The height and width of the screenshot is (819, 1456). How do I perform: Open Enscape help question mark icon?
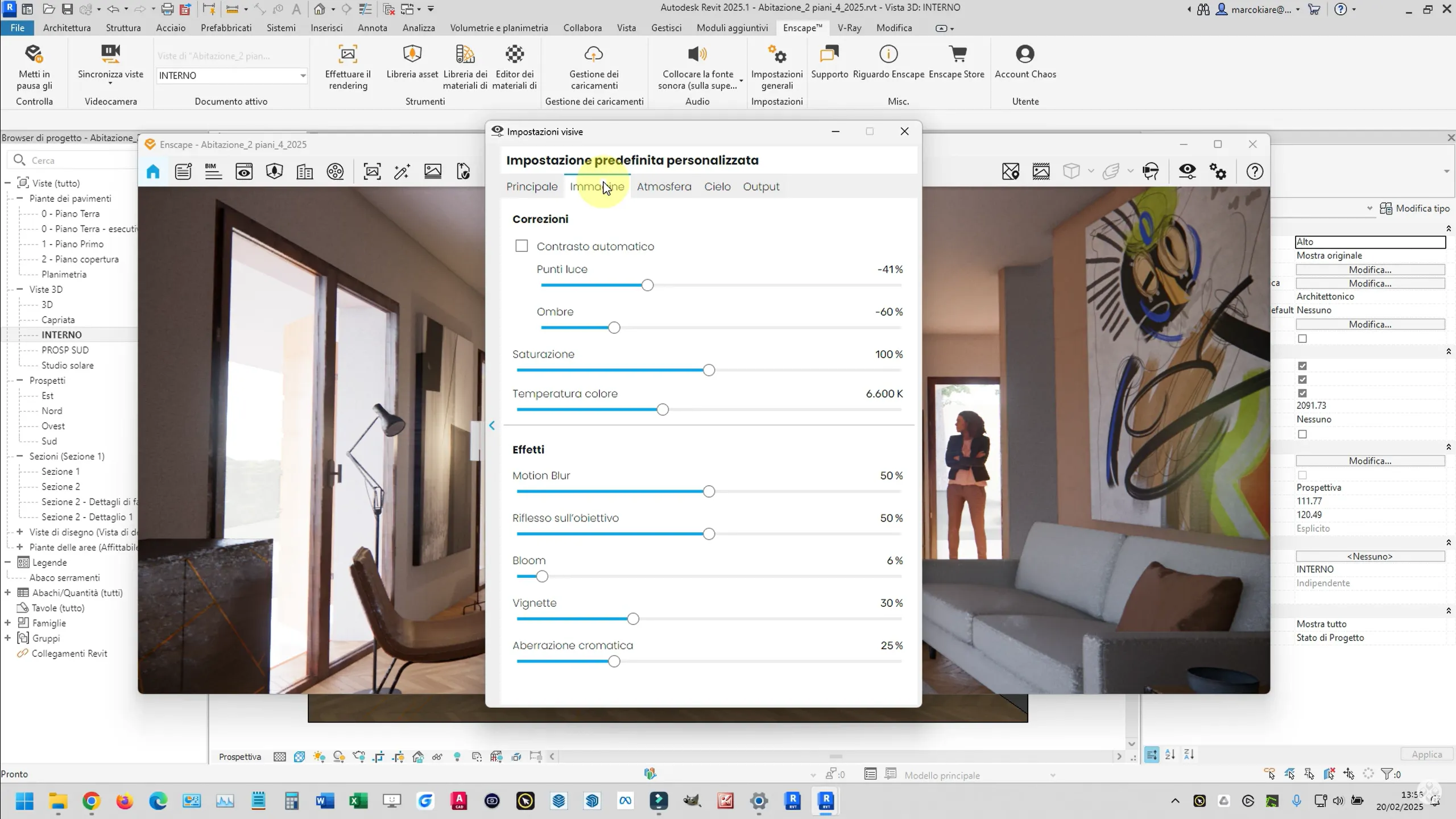1255,172
